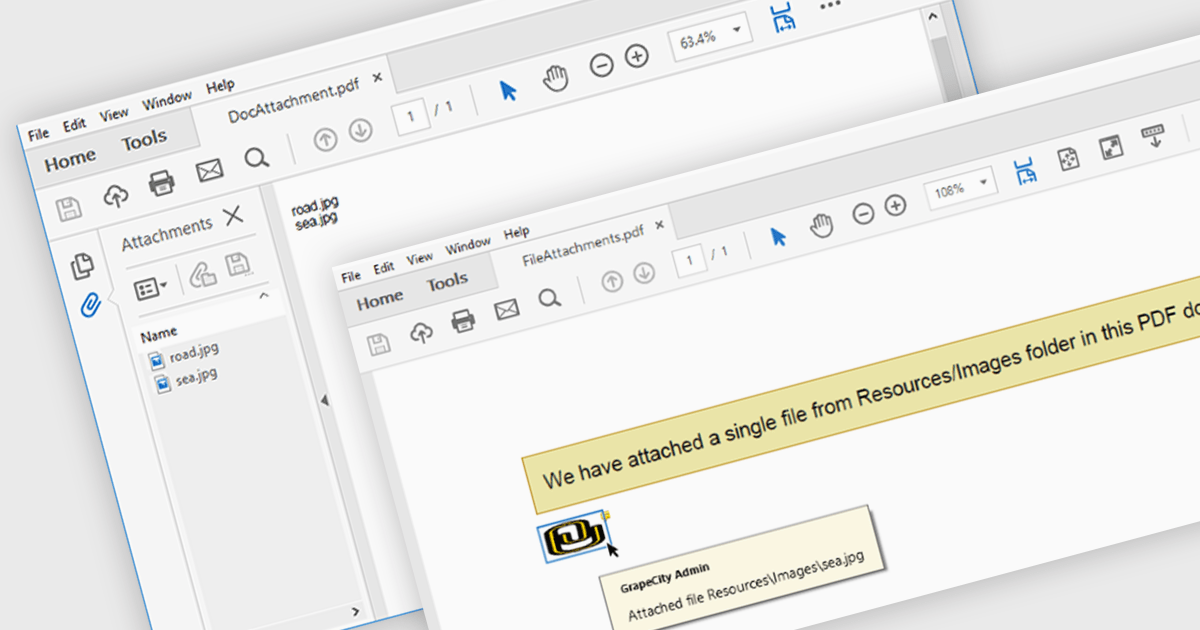Click page number field in DocAttachment window
Image resolution: width=1200 pixels, height=630 pixels.
coord(411,117)
